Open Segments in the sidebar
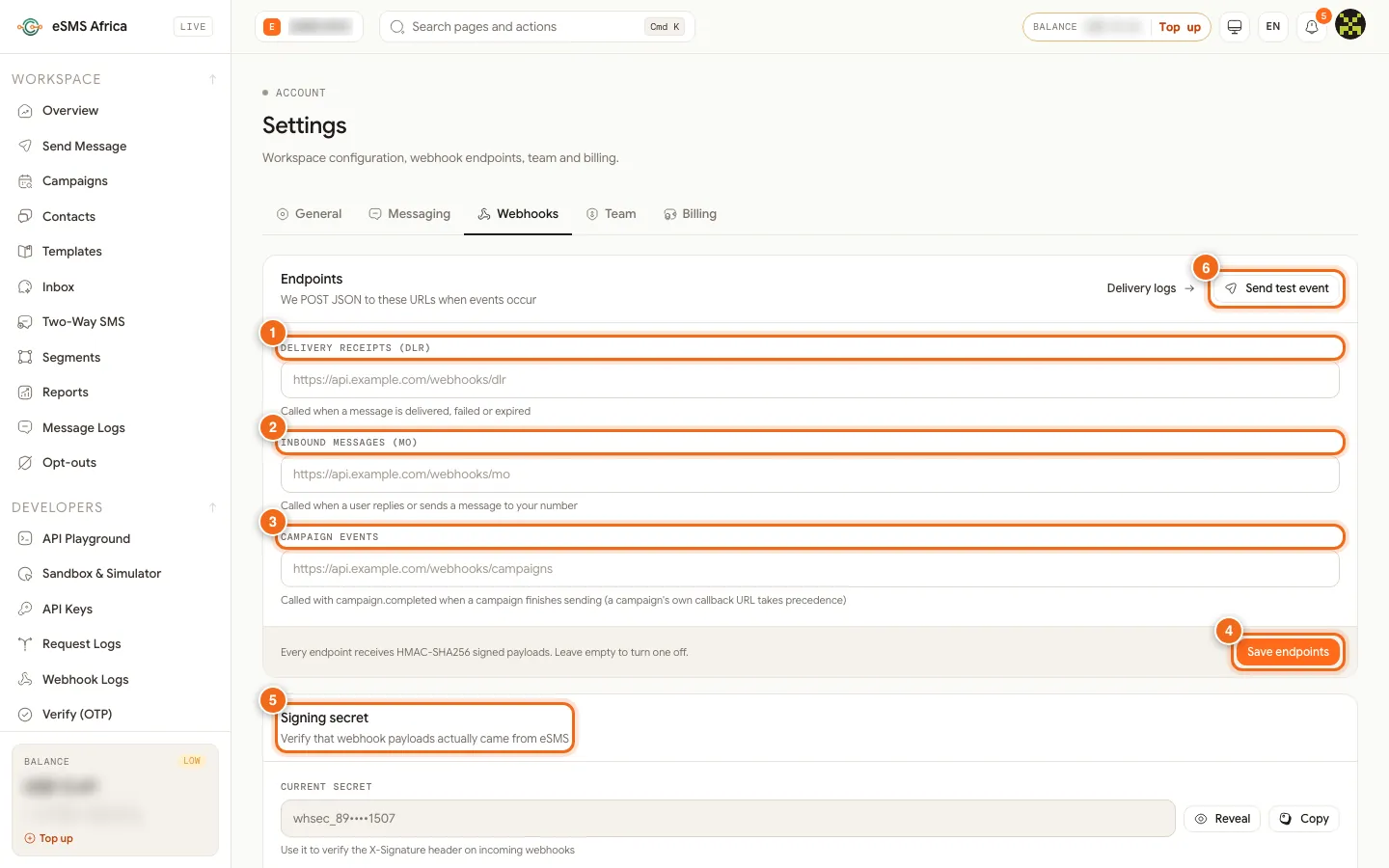1389x868 pixels. click(x=115, y=357)
